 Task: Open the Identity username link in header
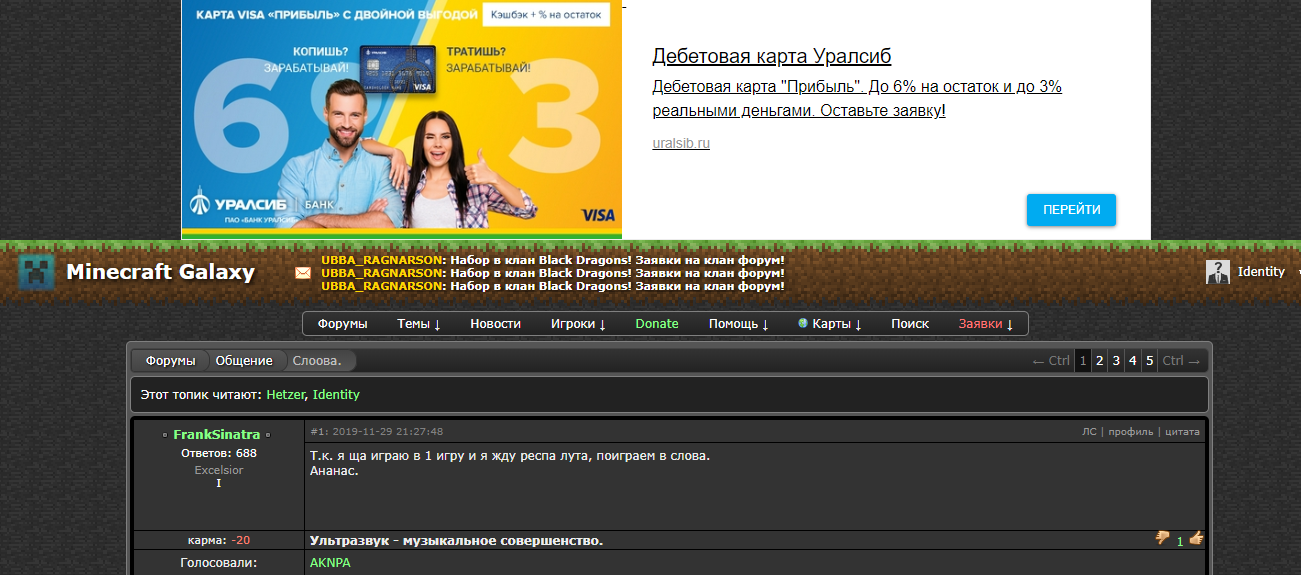1261,272
